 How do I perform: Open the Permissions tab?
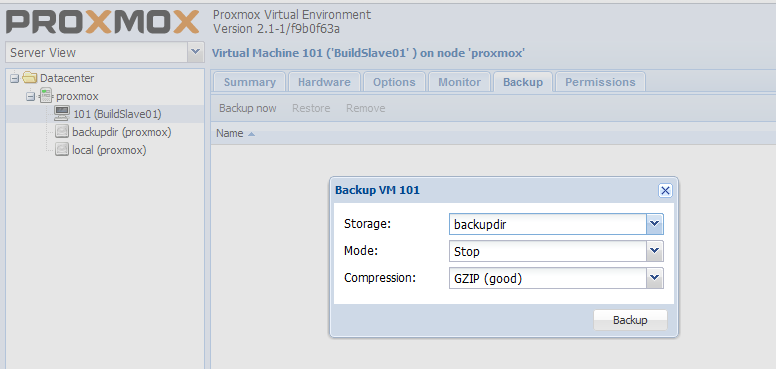(600, 82)
